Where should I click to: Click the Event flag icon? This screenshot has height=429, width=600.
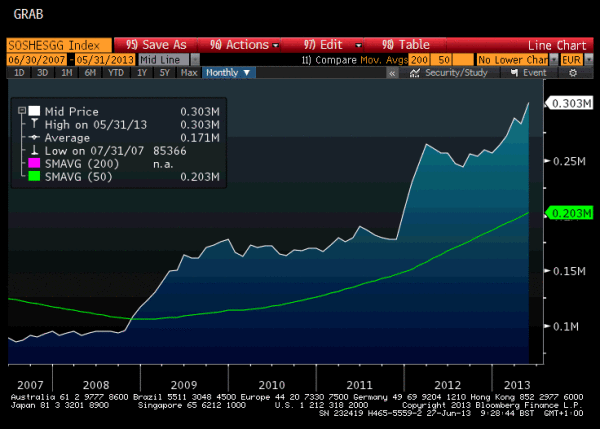pyautogui.click(x=515, y=73)
